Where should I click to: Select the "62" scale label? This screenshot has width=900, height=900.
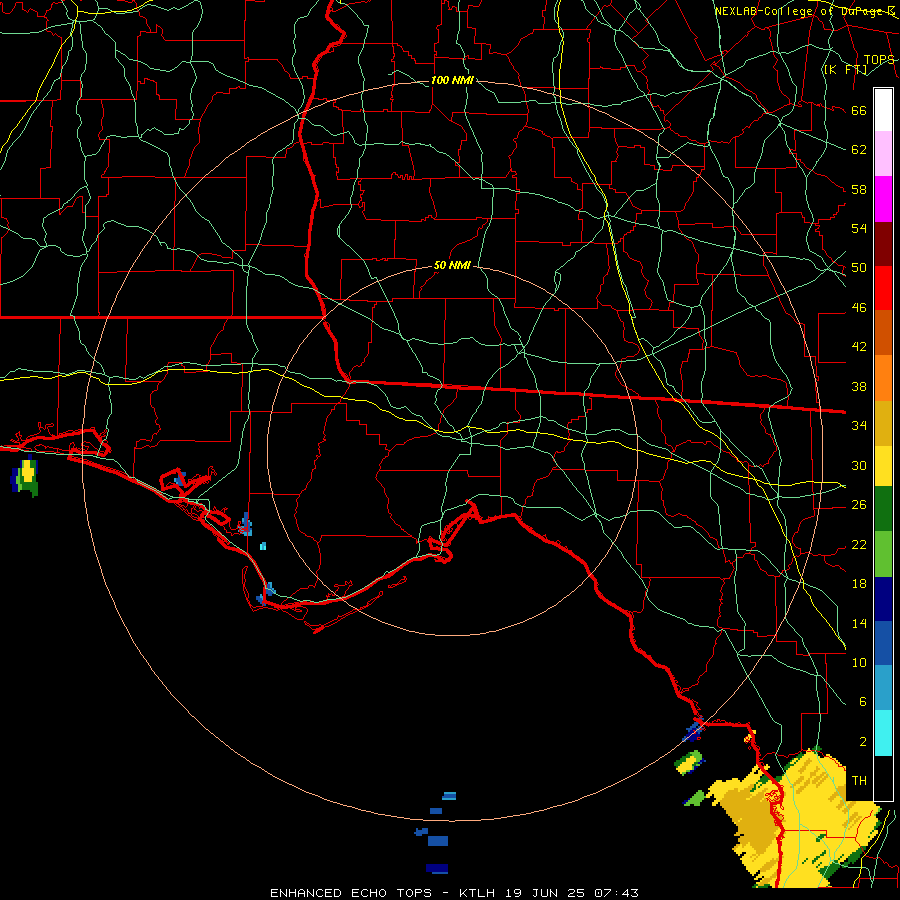coord(859,150)
